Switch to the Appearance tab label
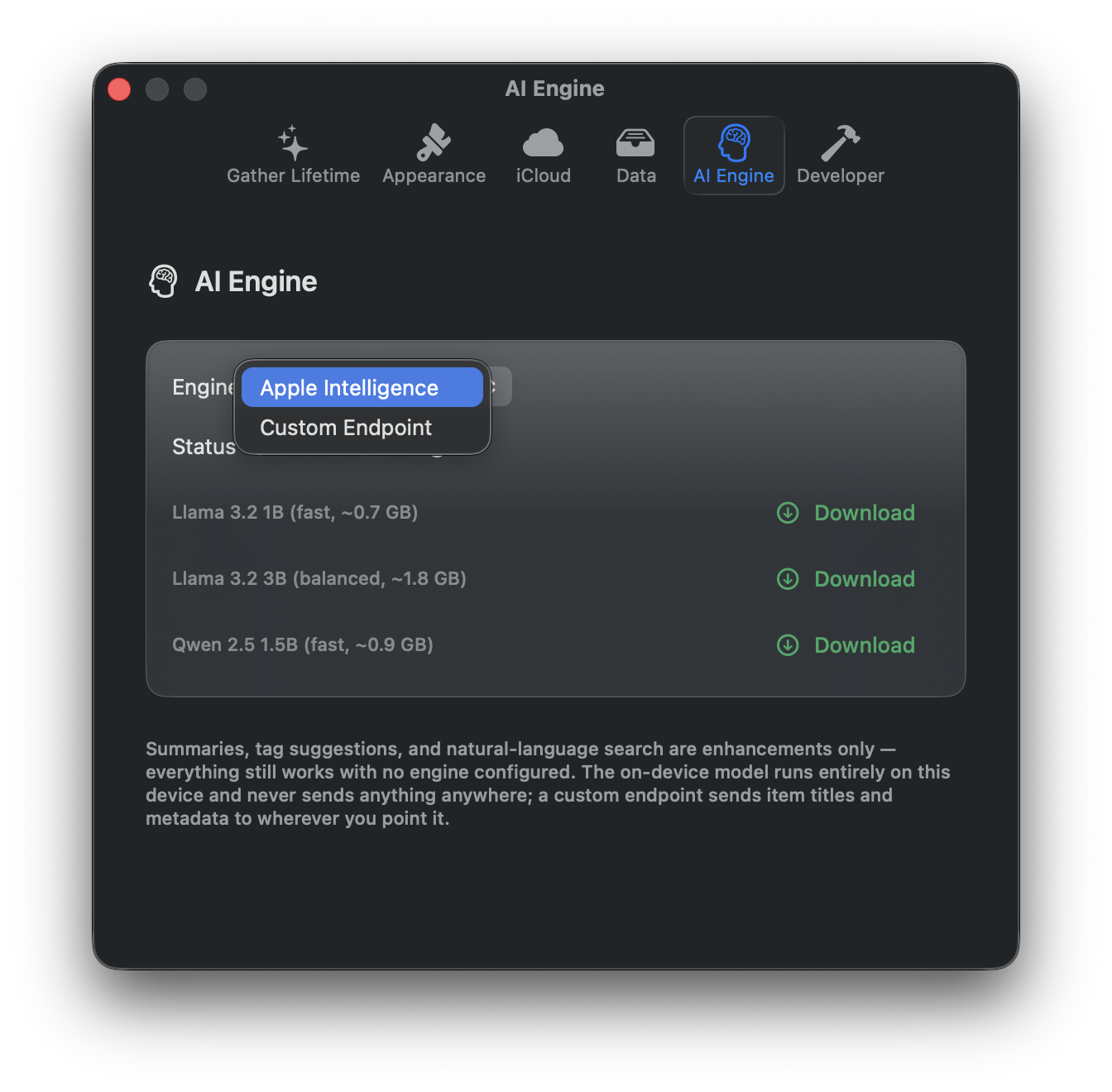This screenshot has height=1092, width=1112. (434, 175)
